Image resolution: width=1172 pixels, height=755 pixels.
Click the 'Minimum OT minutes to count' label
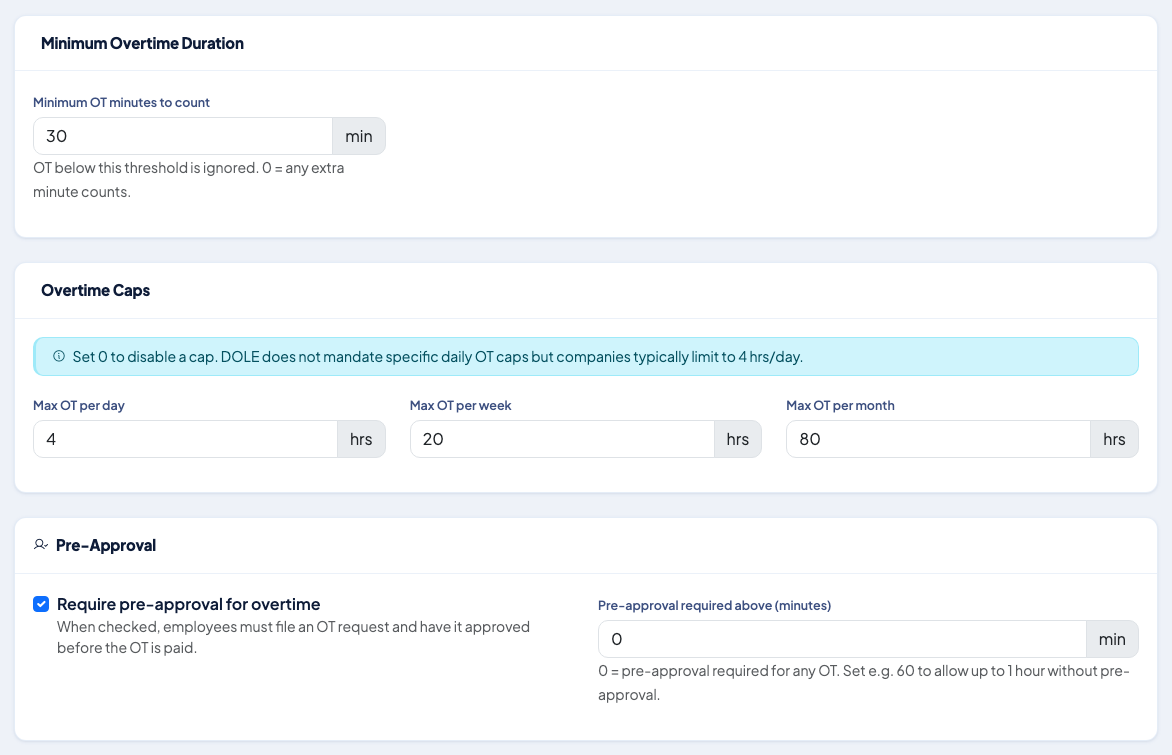[x=121, y=102]
